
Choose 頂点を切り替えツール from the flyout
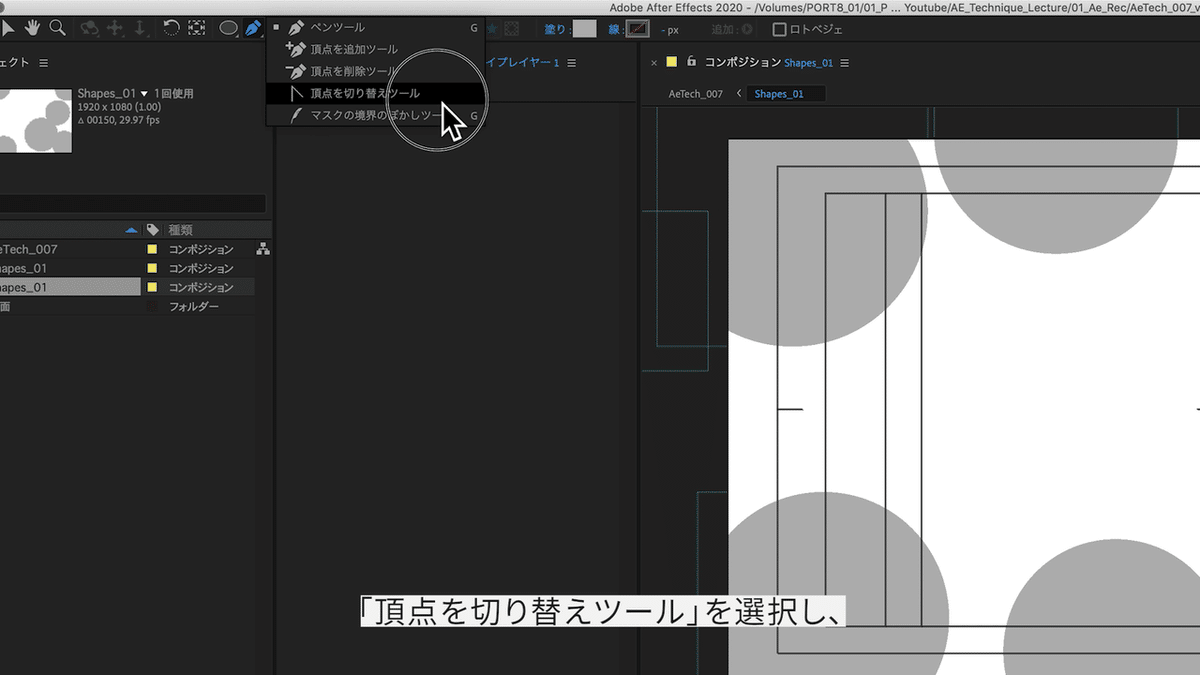(375, 93)
